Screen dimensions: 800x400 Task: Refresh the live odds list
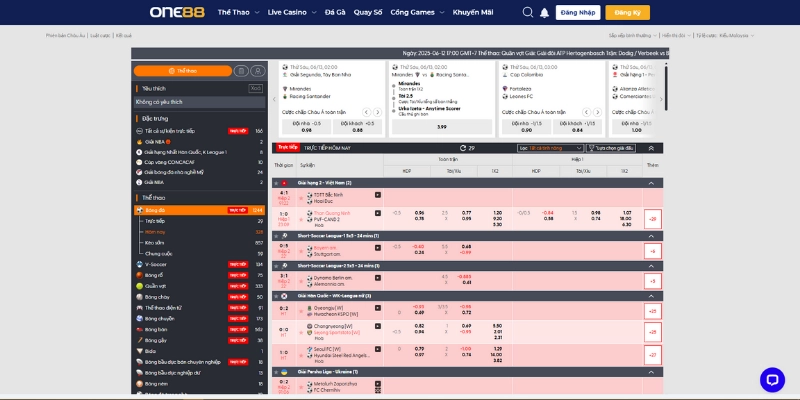(463, 148)
